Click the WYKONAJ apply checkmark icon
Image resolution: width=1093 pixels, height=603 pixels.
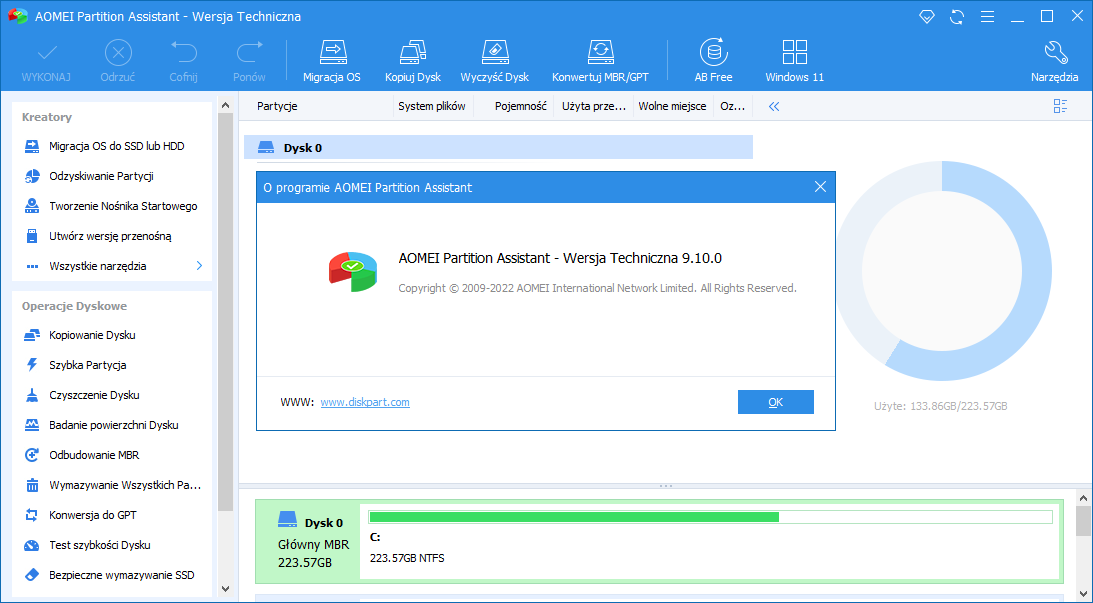coord(47,53)
